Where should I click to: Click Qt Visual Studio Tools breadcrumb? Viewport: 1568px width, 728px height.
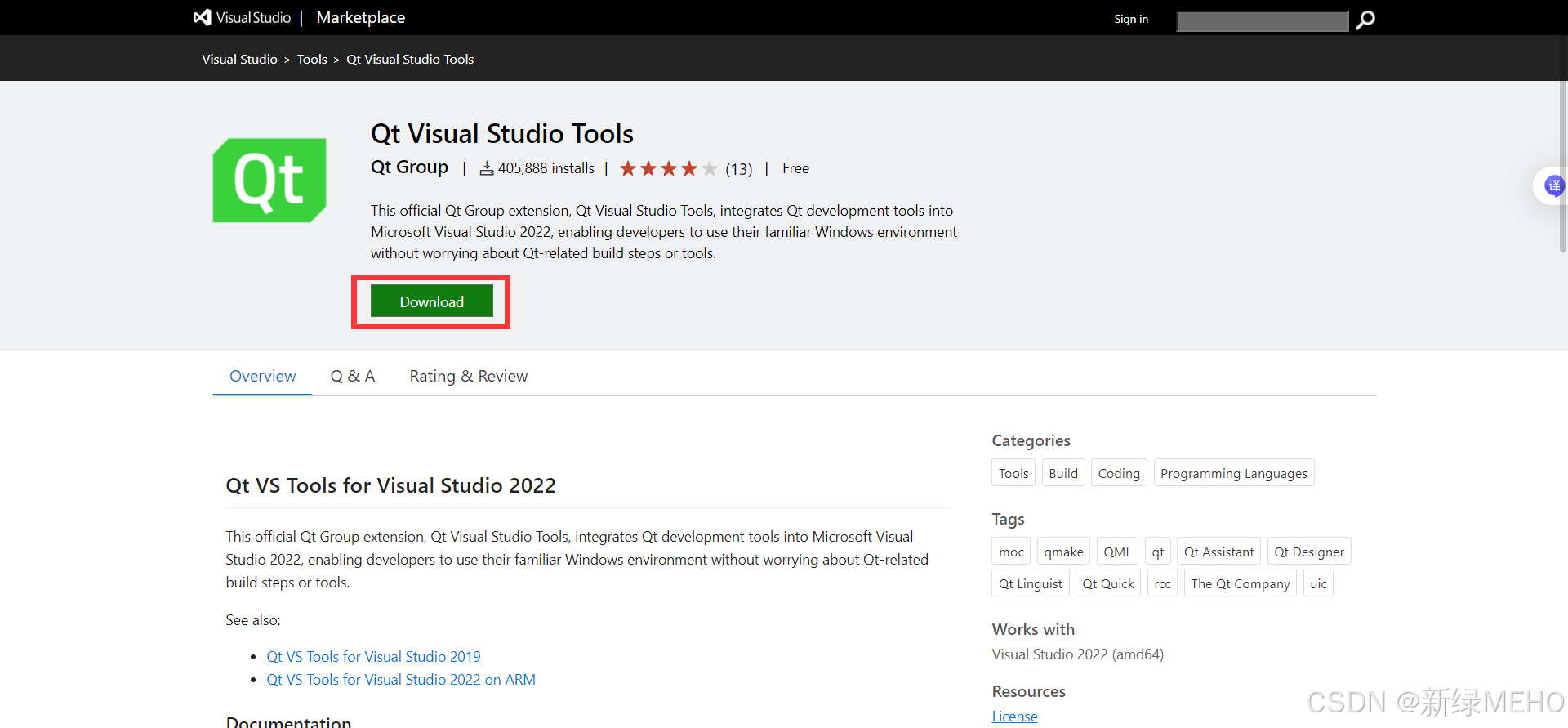tap(410, 59)
